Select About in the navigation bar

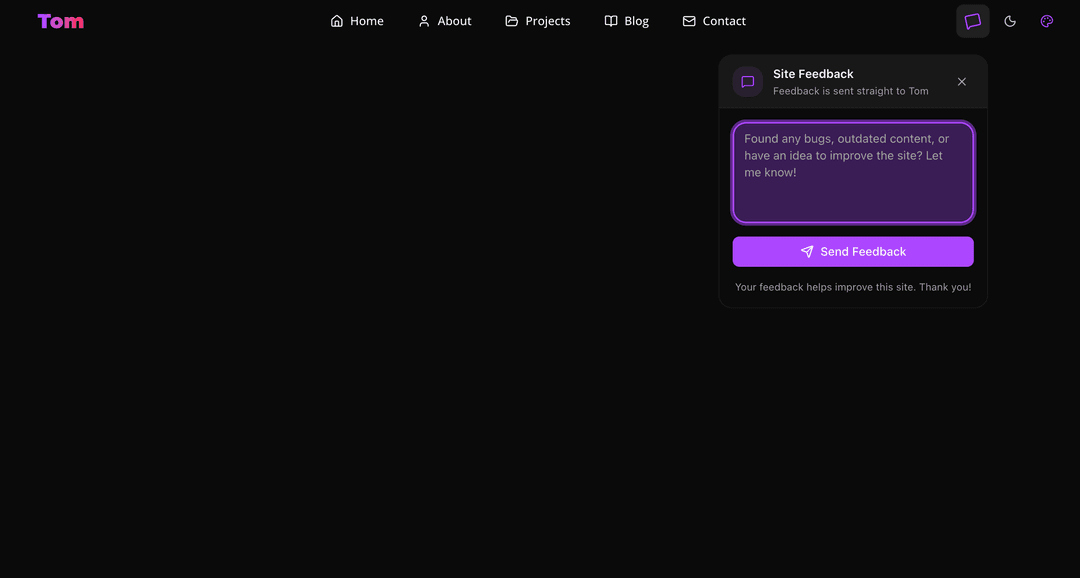click(x=452, y=20)
